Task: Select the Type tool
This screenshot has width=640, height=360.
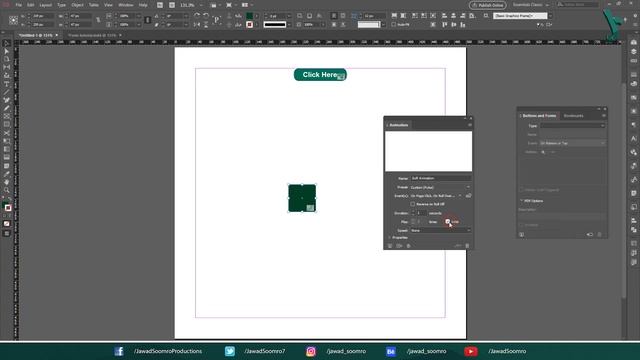Action: click(7, 84)
